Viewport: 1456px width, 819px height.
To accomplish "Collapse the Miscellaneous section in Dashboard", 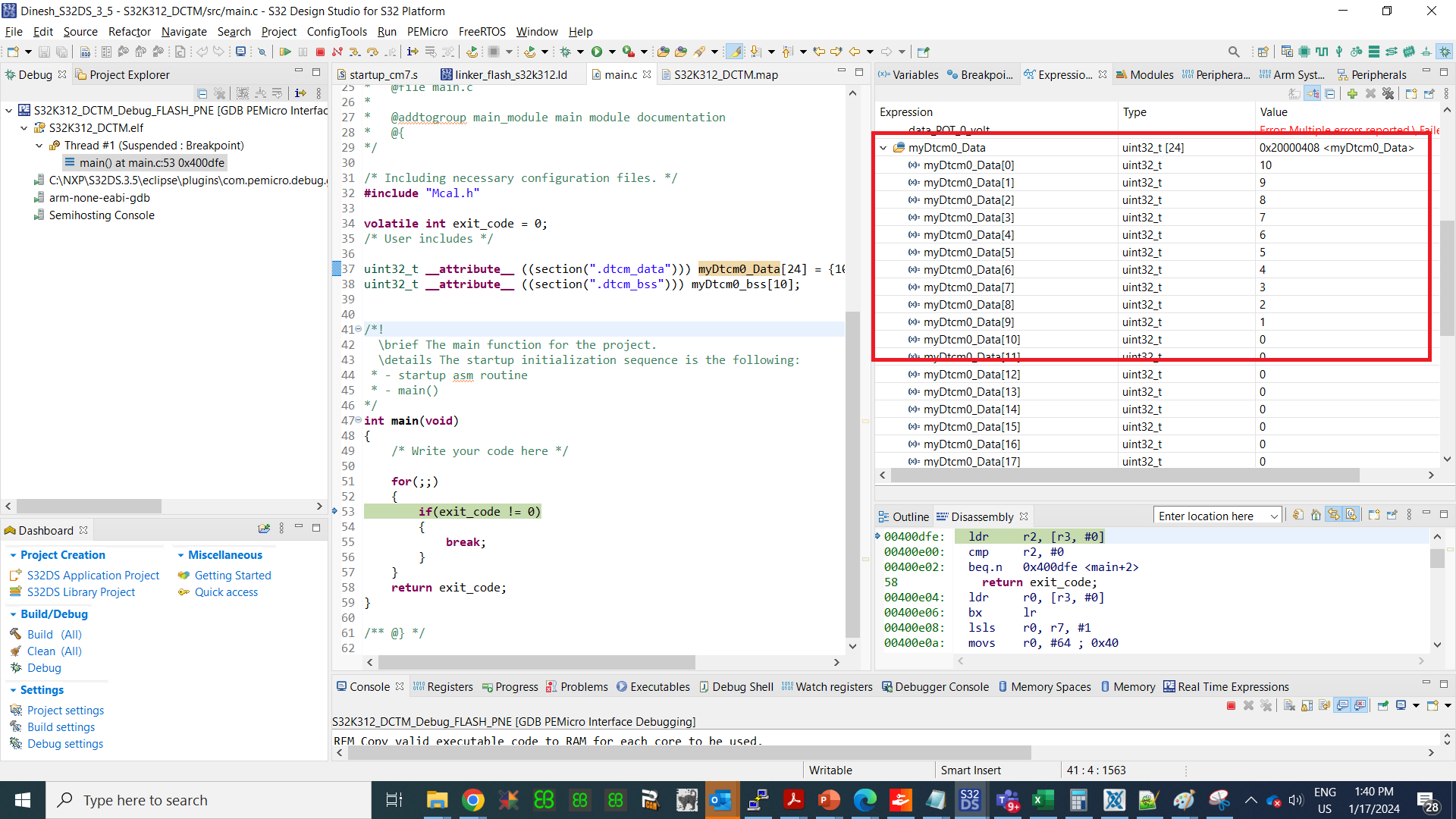I will tap(182, 554).
